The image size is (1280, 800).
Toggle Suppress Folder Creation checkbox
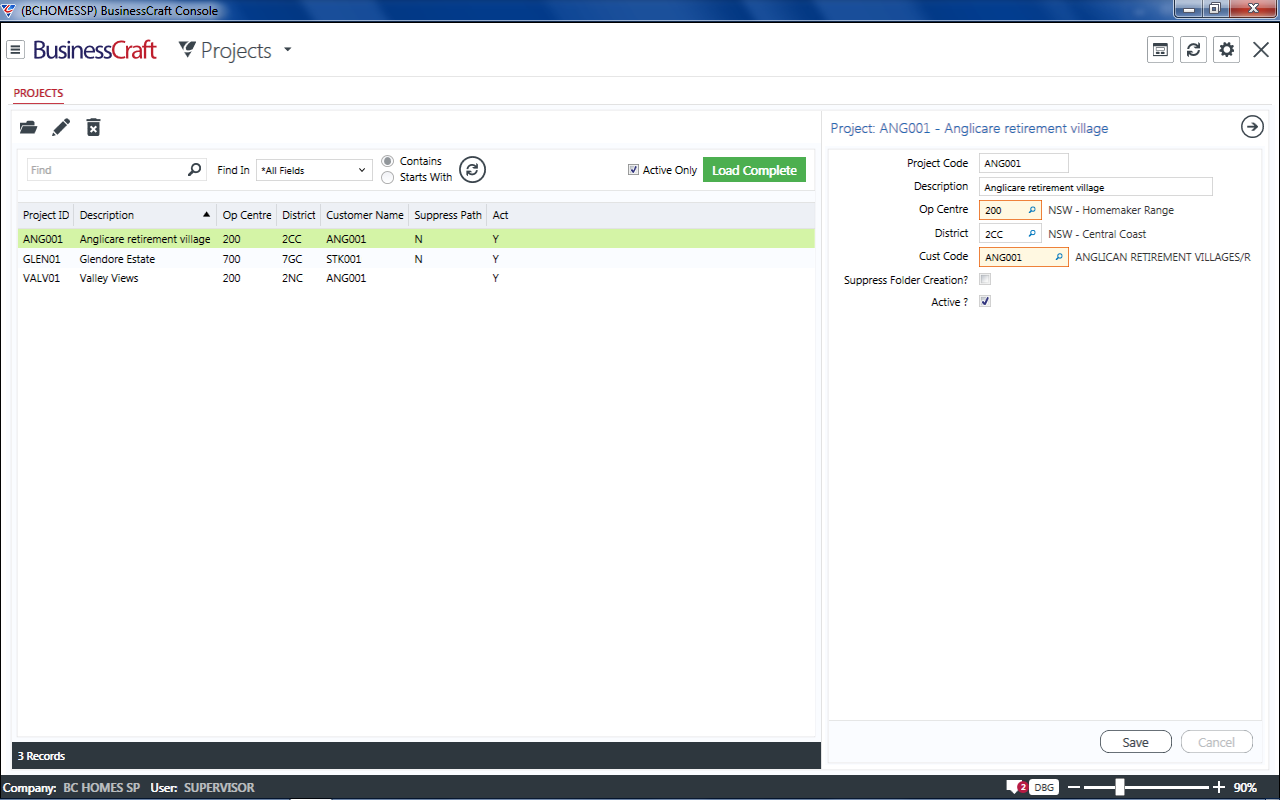coord(985,279)
